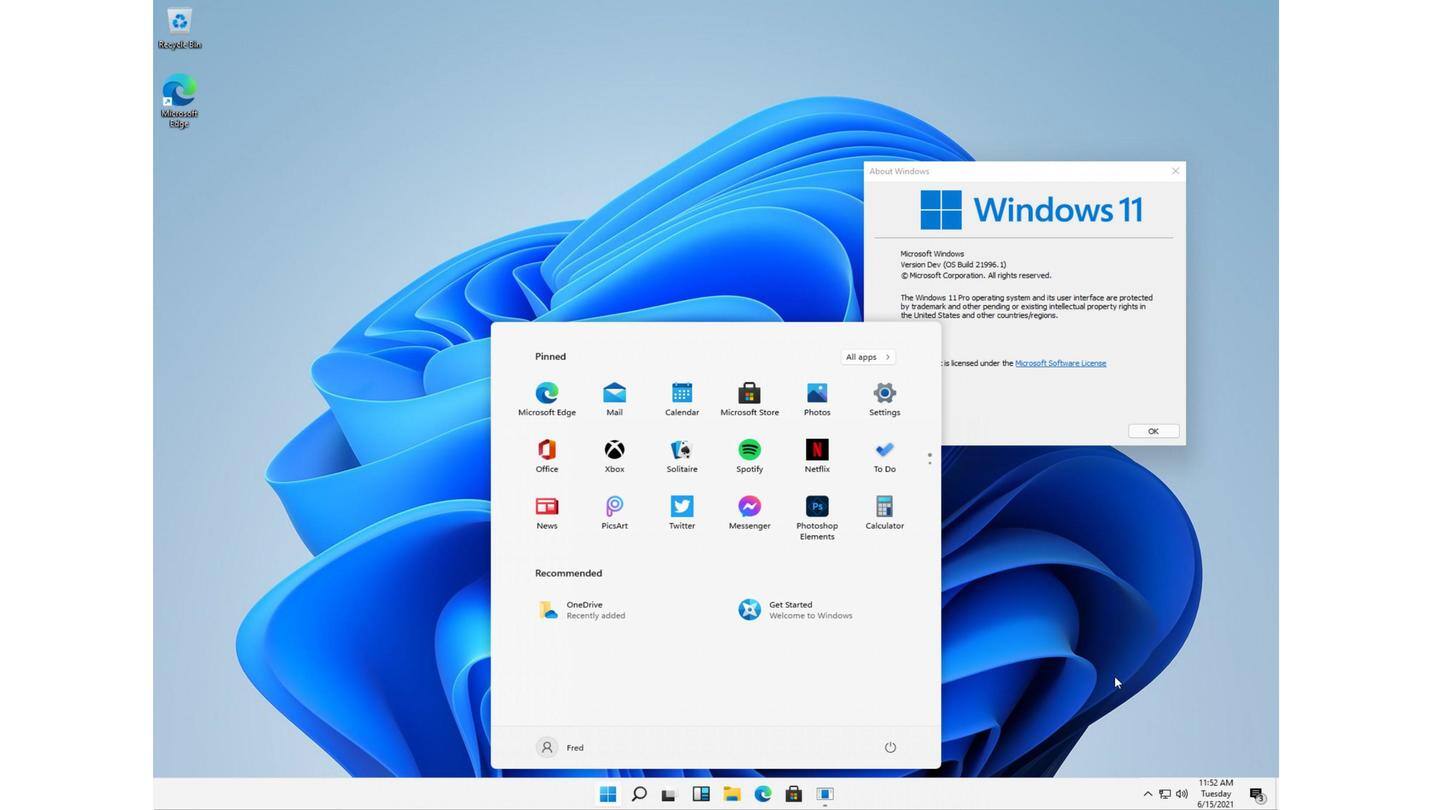Open the Twitter app

tap(682, 513)
